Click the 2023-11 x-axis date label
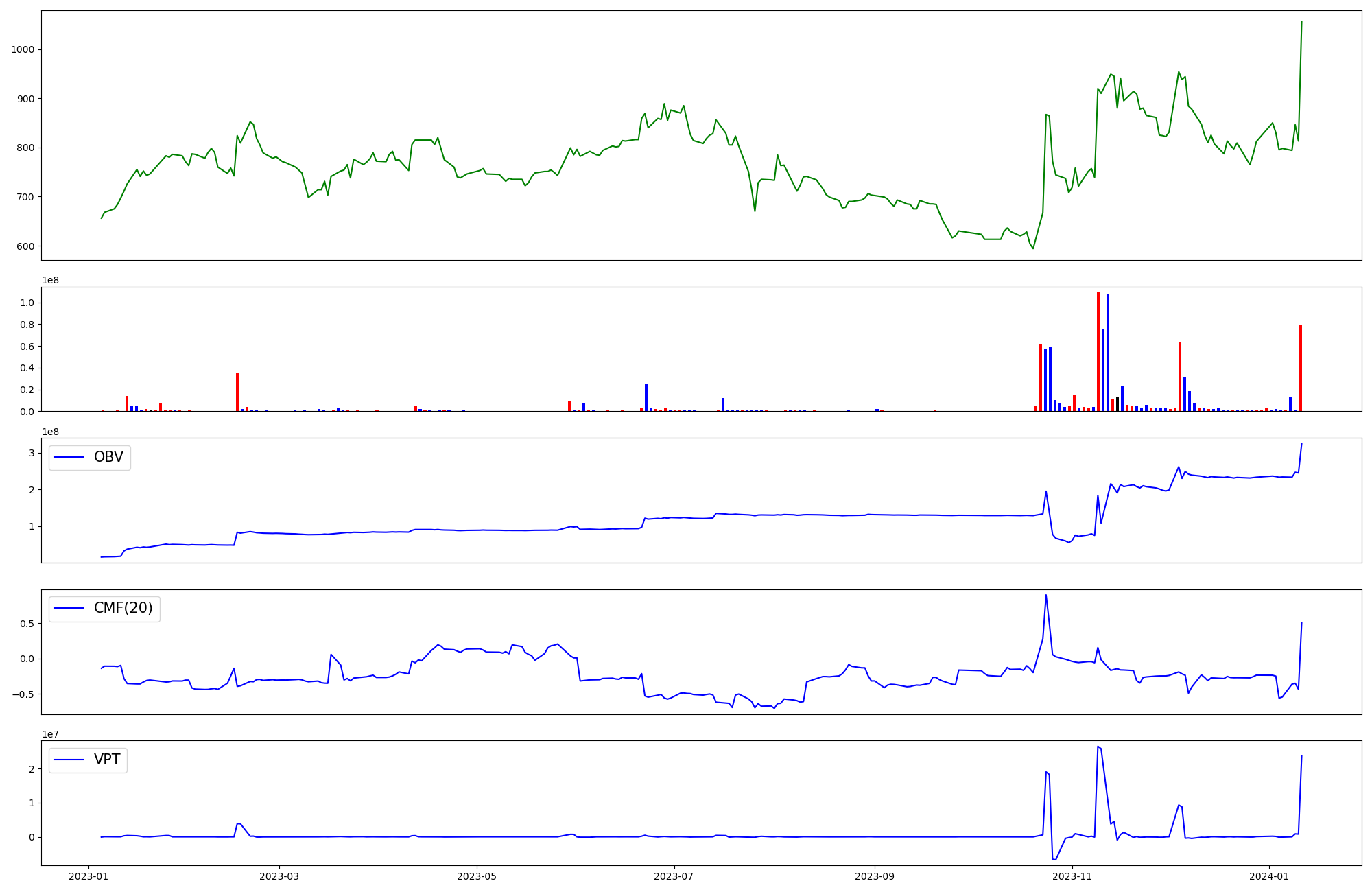This screenshot has height=892, width=1372. tap(1072, 876)
